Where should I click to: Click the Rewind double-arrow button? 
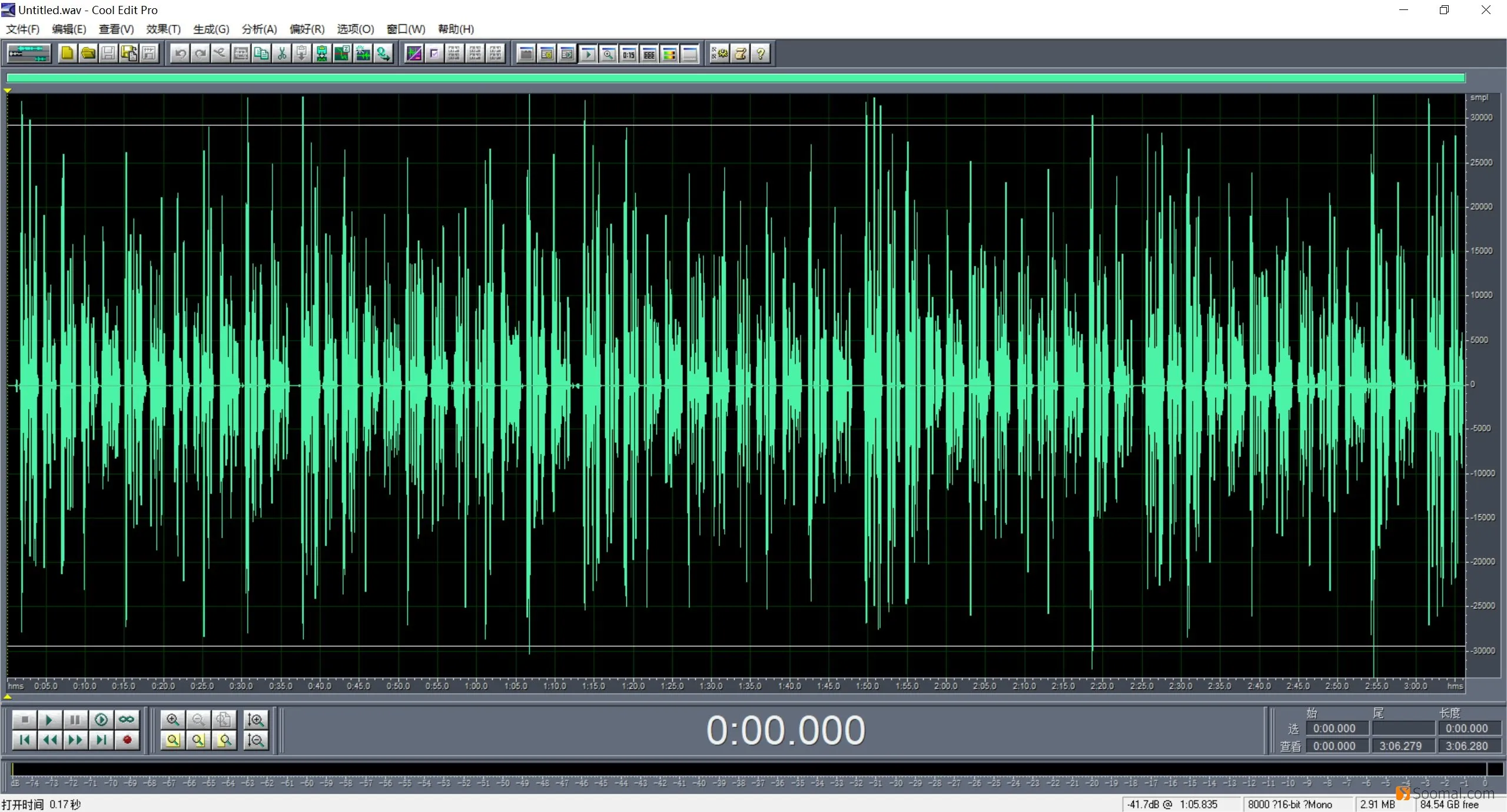tap(50, 740)
